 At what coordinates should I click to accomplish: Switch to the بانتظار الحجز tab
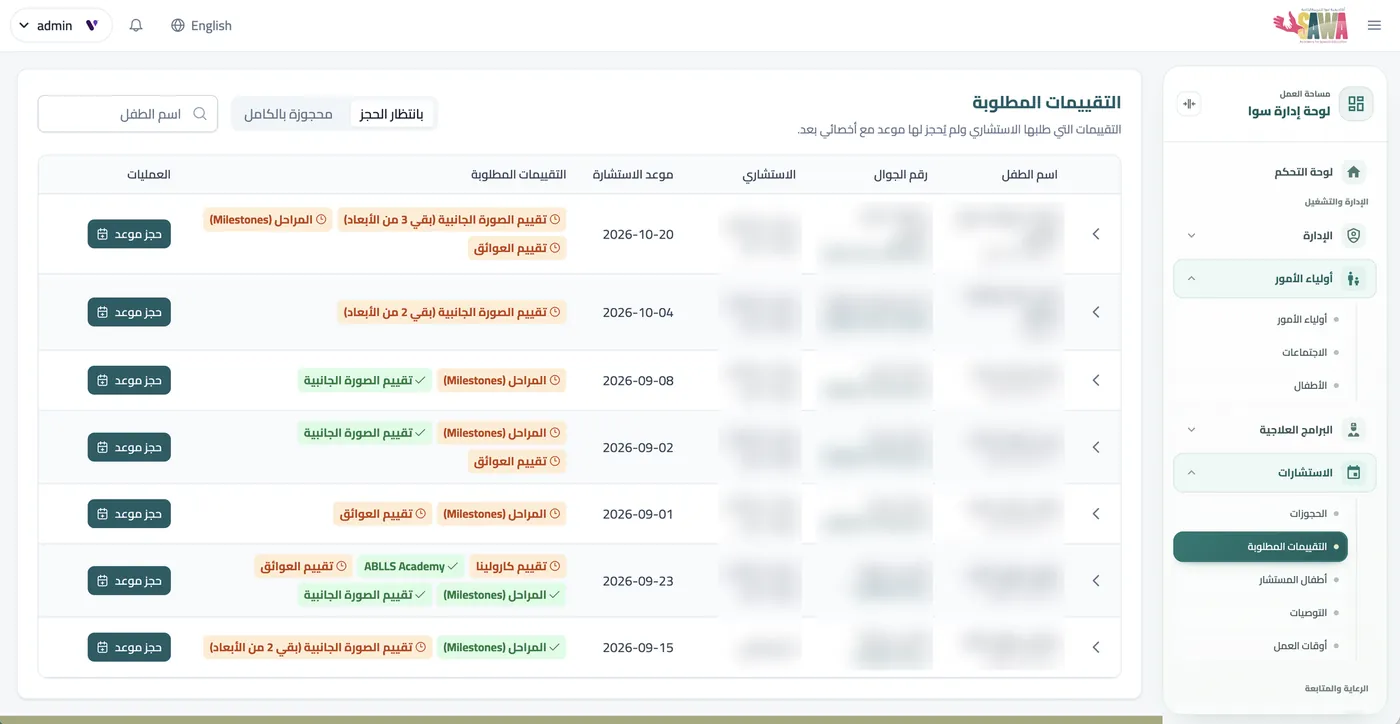click(391, 114)
